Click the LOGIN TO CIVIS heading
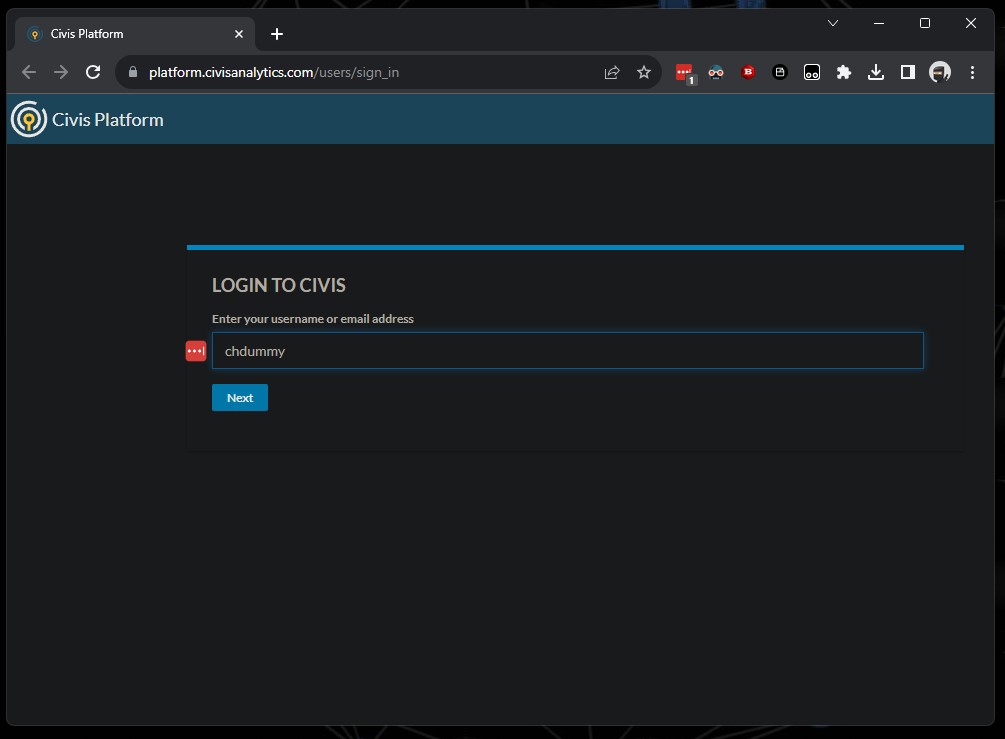 pos(279,285)
